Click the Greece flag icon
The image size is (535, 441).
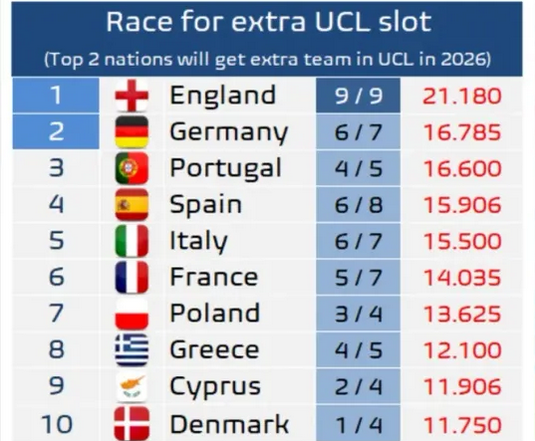click(132, 350)
